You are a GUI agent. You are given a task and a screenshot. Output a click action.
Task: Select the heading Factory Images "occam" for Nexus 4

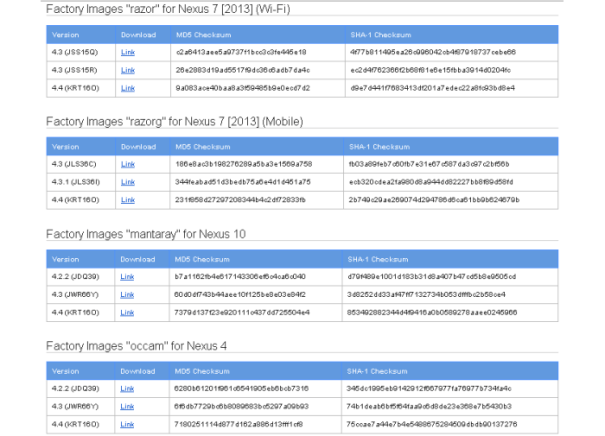(136, 346)
